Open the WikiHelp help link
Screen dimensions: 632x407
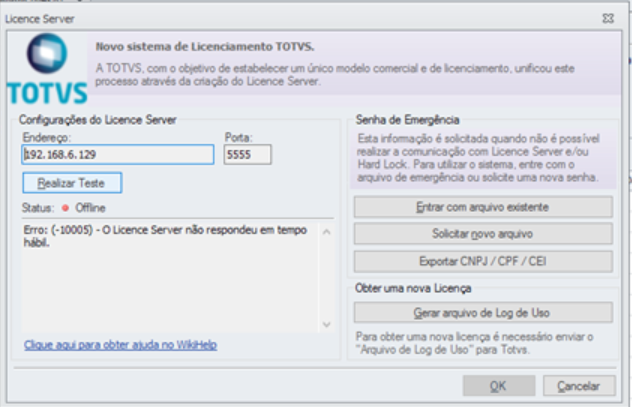[121, 345]
